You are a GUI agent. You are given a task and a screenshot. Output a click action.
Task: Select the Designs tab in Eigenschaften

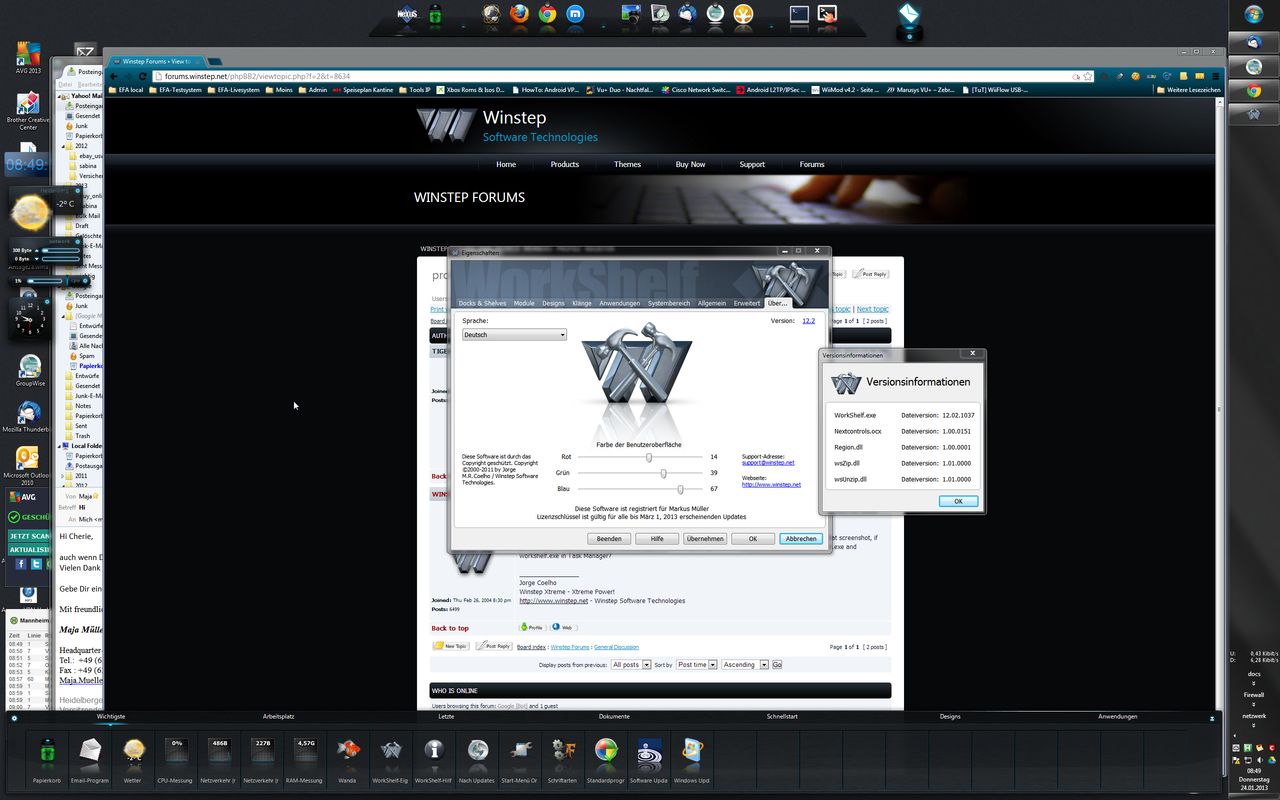click(x=553, y=303)
